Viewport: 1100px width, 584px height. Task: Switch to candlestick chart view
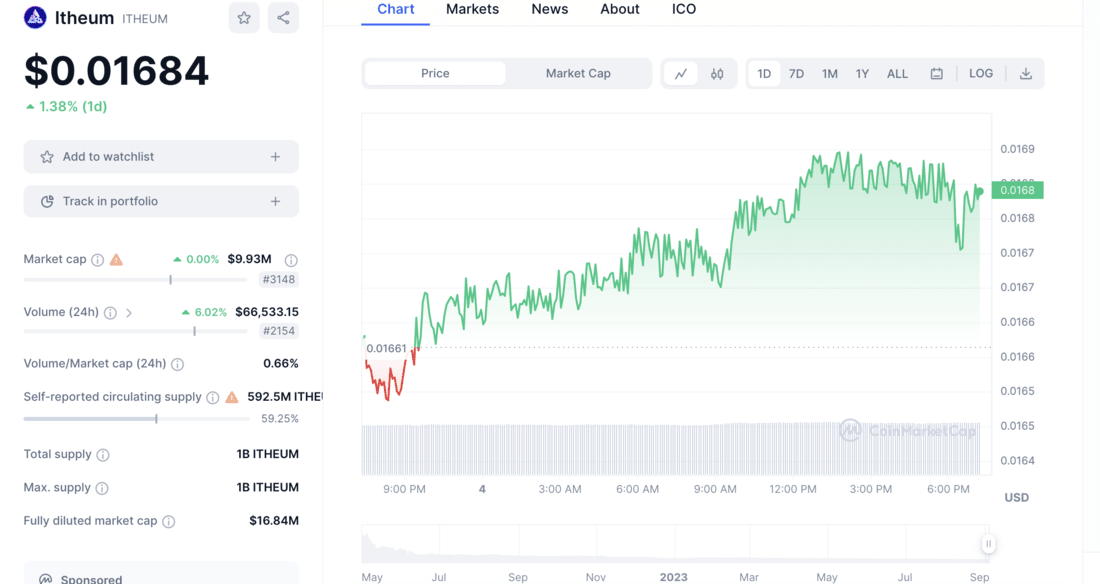[x=717, y=74]
